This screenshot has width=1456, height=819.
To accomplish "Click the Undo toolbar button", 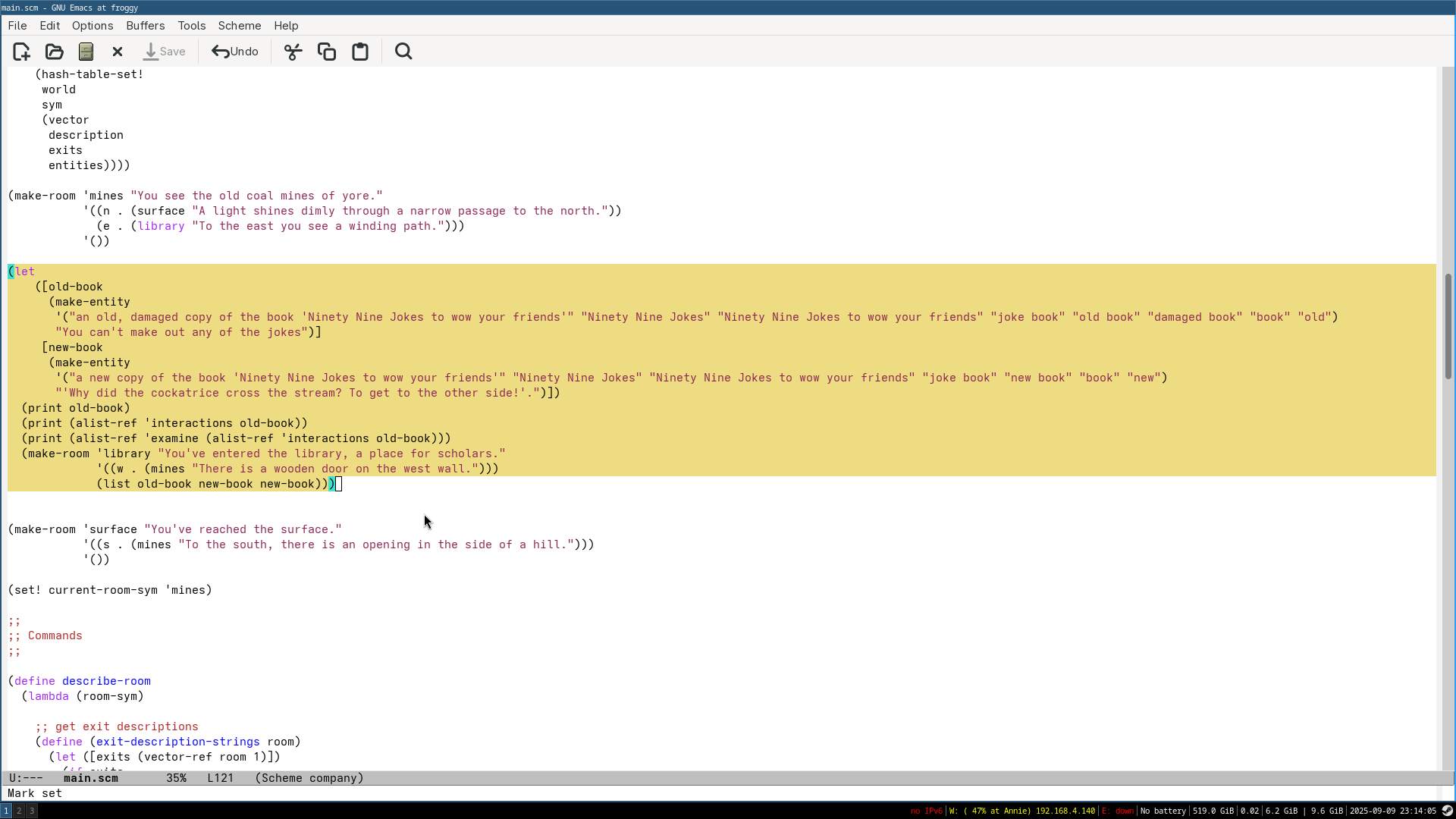I will 235,52.
